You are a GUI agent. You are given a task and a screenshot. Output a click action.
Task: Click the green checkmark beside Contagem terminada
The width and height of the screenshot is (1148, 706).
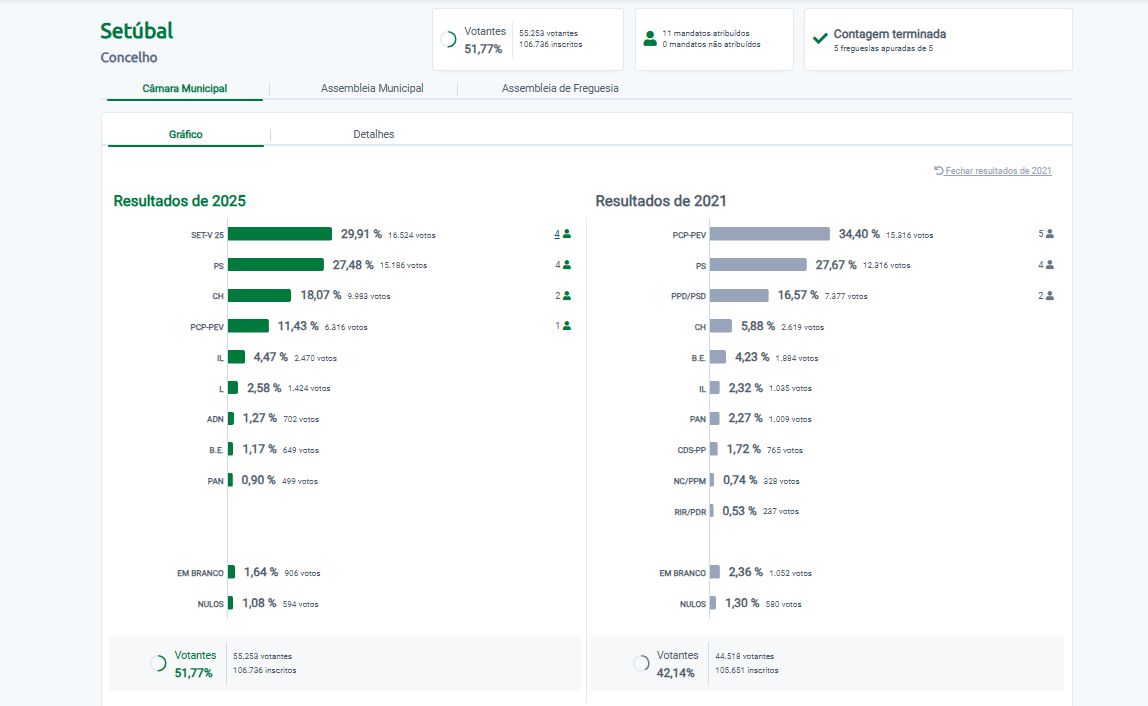820,39
